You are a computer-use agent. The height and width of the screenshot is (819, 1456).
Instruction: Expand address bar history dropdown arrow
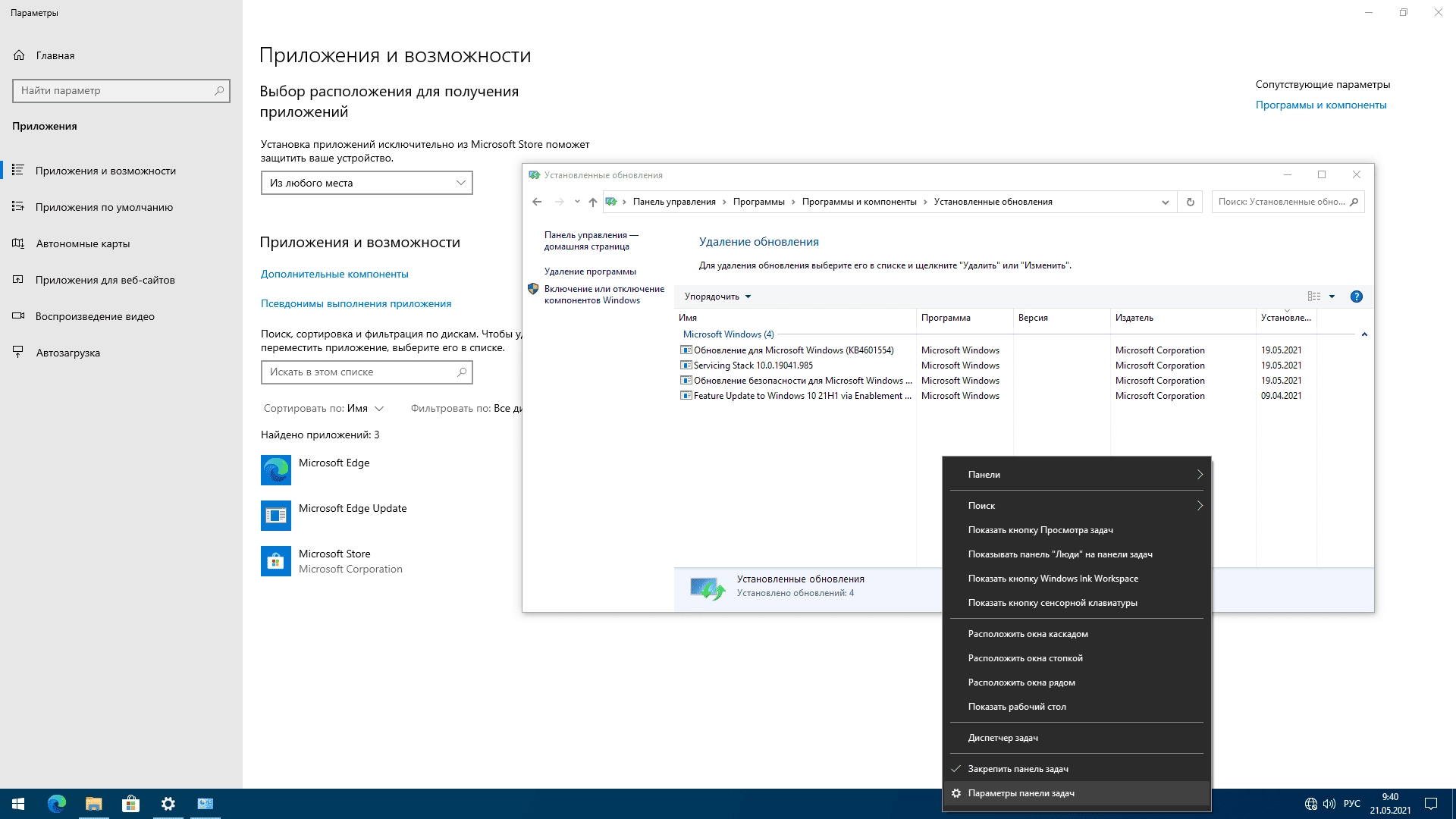coord(1166,202)
